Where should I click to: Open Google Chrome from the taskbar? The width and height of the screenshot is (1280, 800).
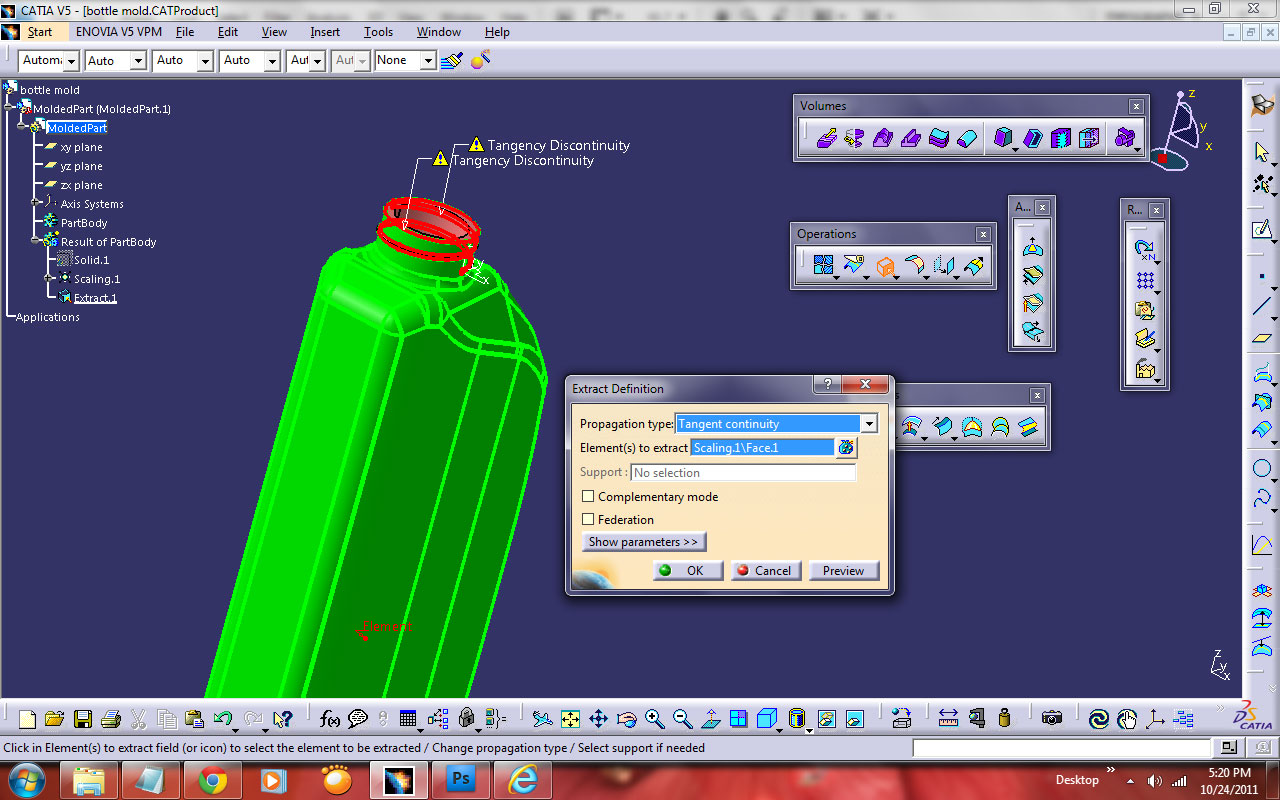click(x=212, y=780)
